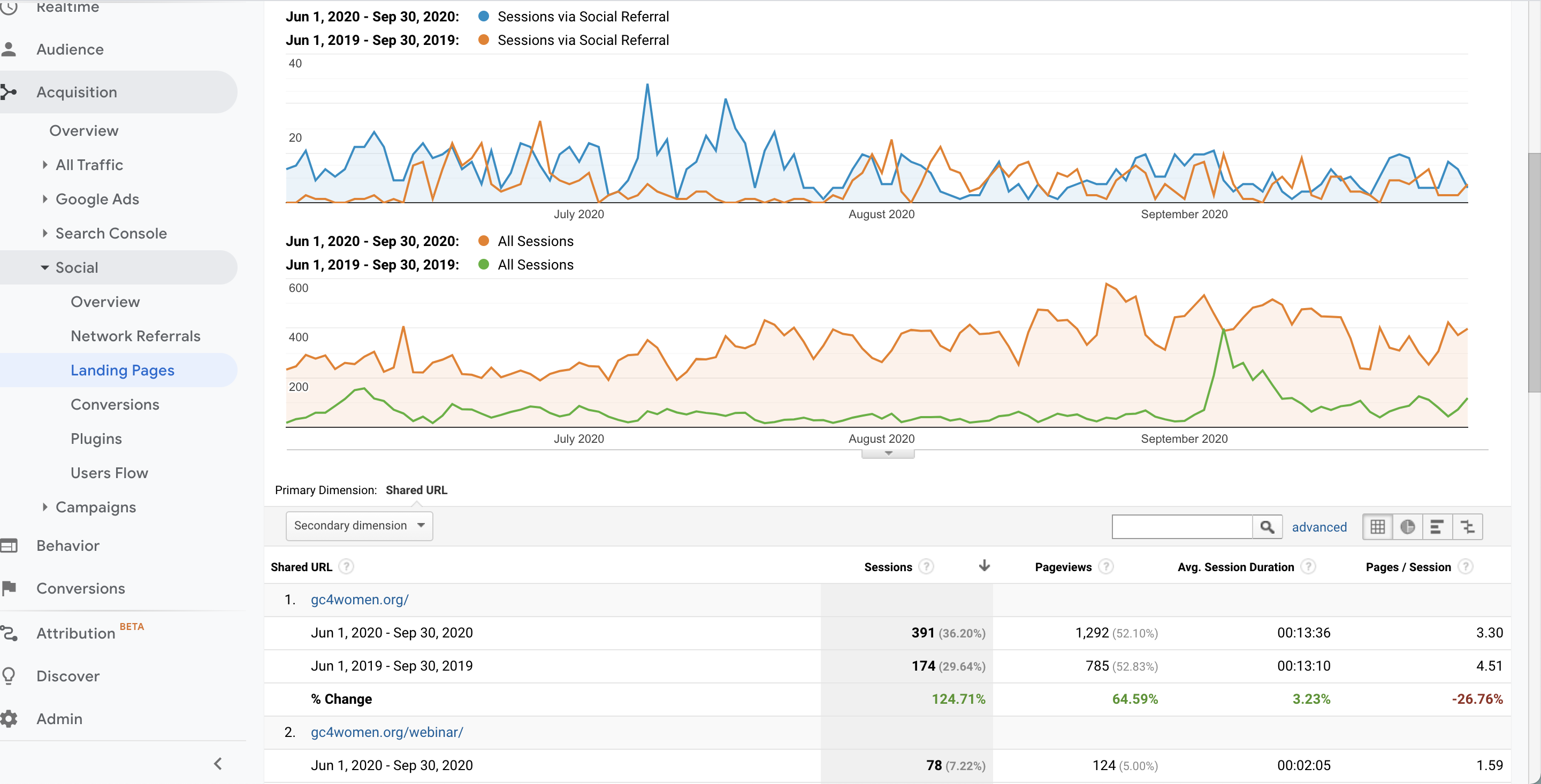Expand the All Traffic section
1541x784 pixels.
click(x=89, y=165)
